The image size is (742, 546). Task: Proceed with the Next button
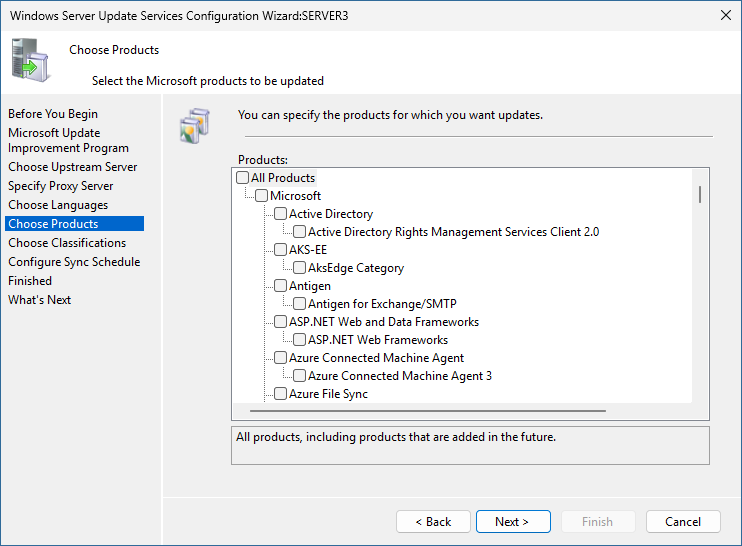513,521
